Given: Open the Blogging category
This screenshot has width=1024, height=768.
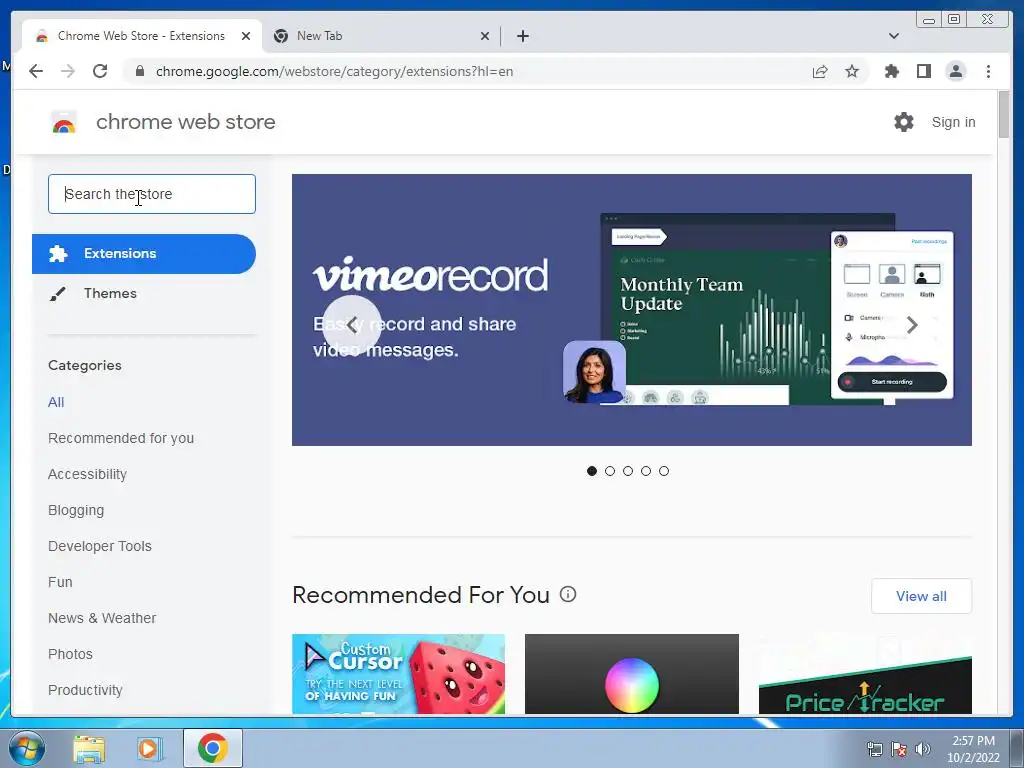Looking at the screenshot, I should [x=76, y=510].
